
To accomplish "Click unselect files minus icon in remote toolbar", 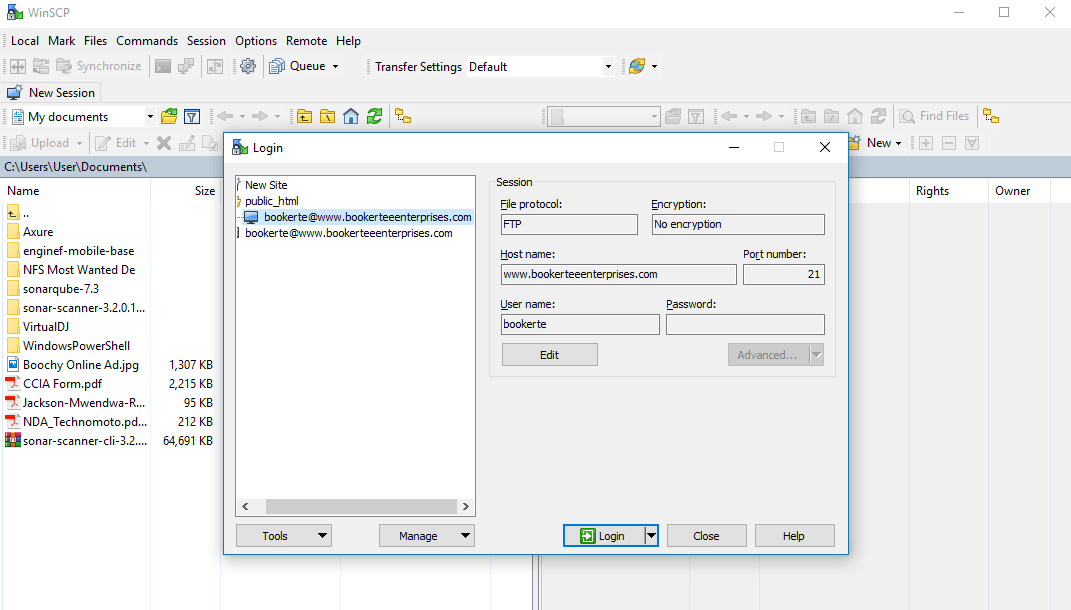I will click(949, 143).
